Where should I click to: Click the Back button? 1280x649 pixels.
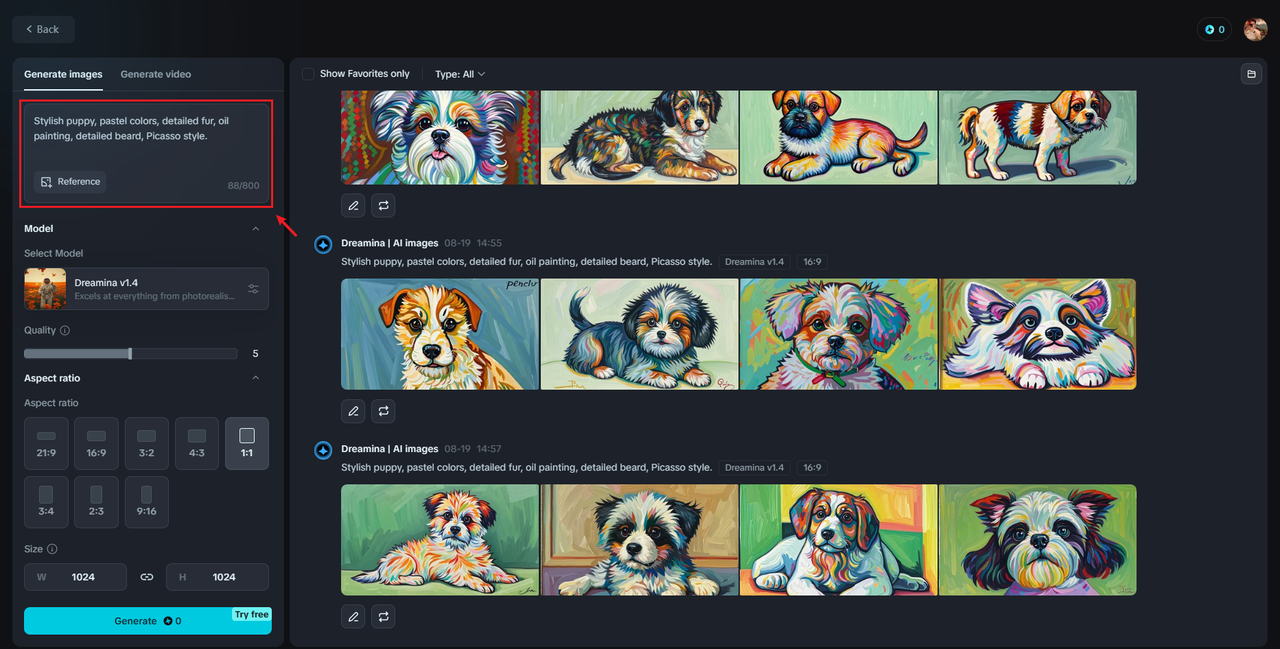click(43, 29)
